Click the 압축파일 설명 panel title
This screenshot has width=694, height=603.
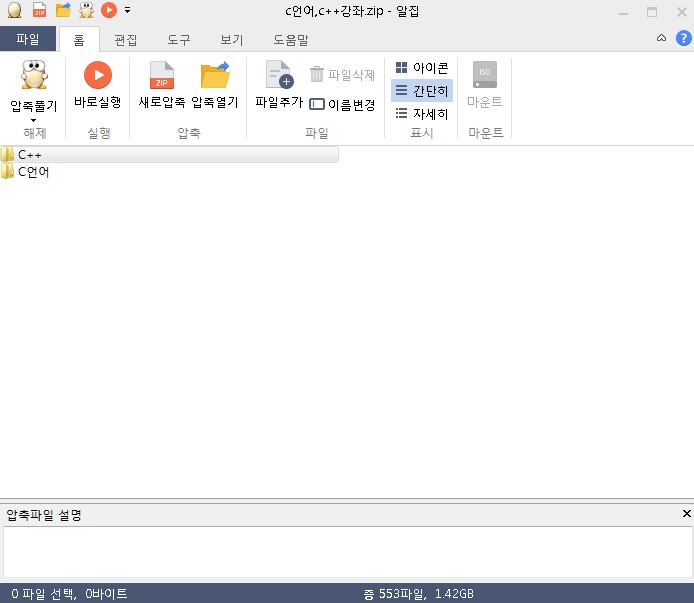pos(44,515)
